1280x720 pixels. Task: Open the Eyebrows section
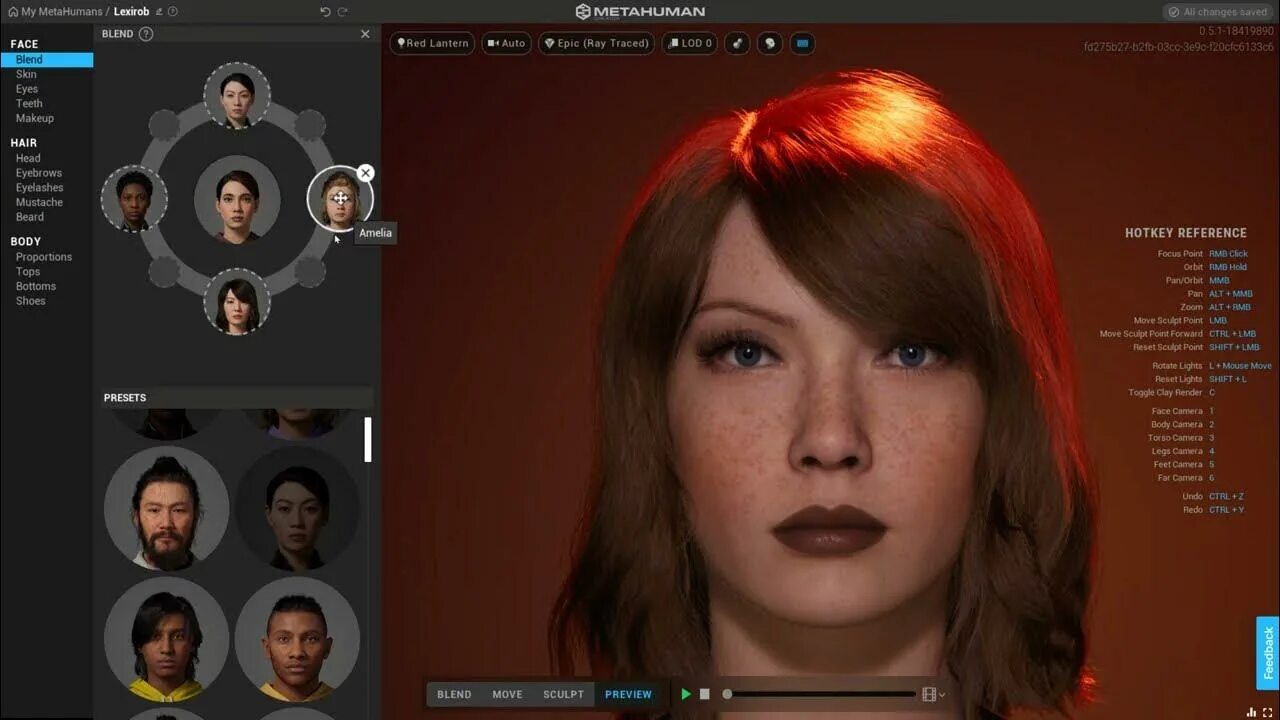point(39,173)
